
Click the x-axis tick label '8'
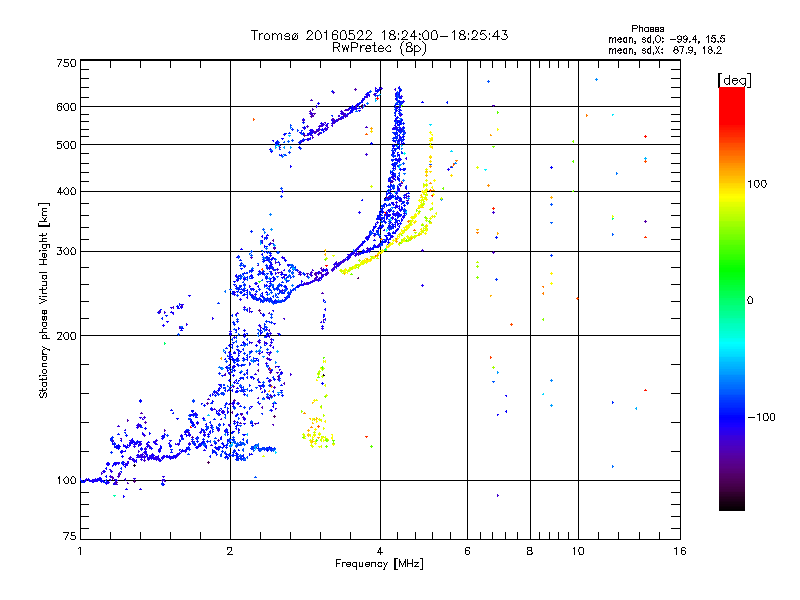pos(530,551)
